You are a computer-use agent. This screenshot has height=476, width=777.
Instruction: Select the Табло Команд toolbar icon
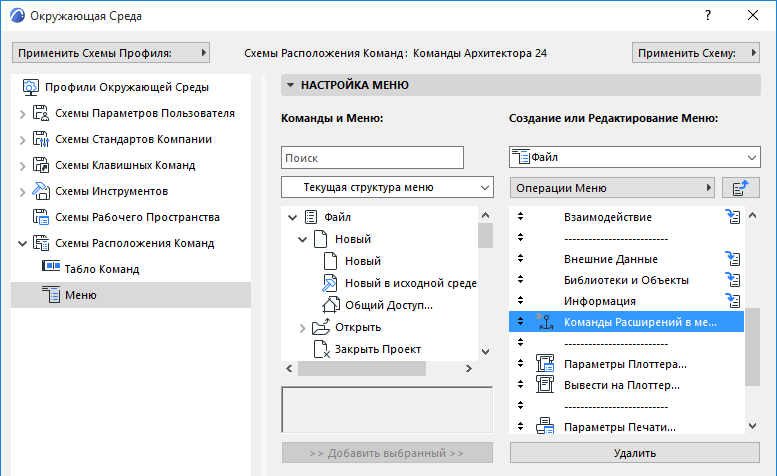click(x=51, y=268)
